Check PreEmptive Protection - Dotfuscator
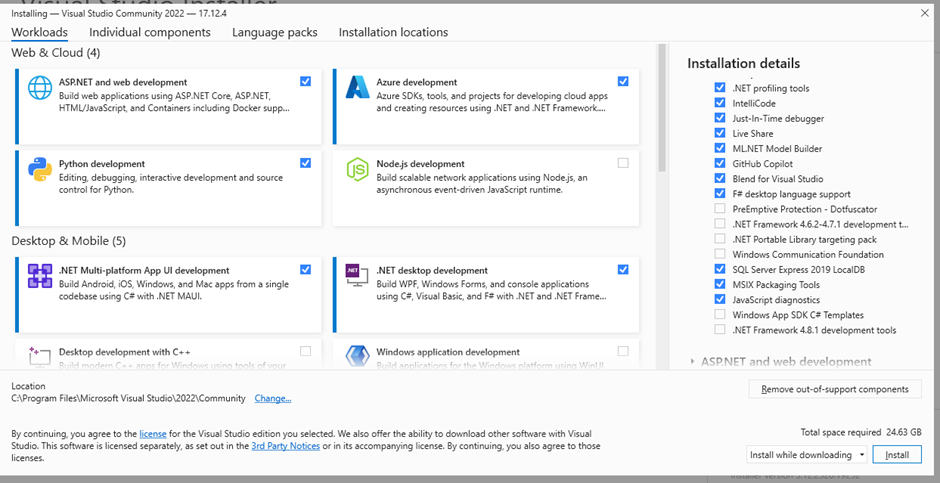The image size is (940, 483). point(720,209)
